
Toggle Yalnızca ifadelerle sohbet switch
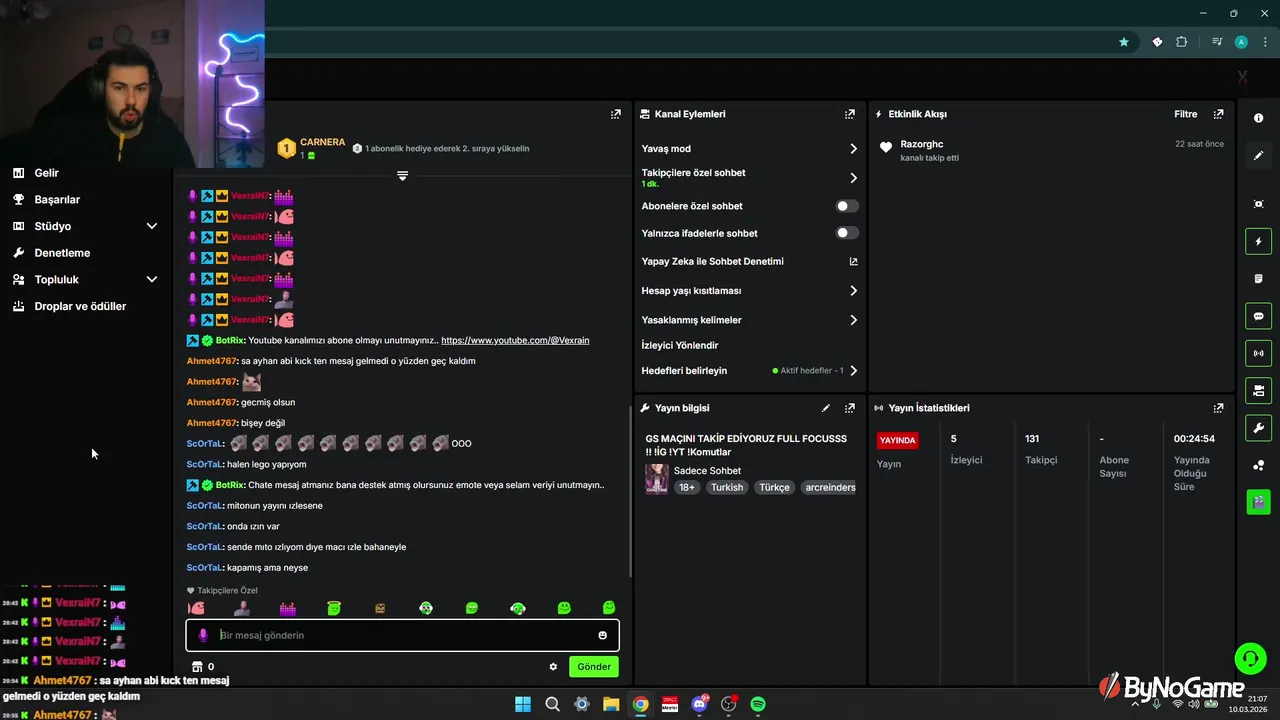(847, 233)
